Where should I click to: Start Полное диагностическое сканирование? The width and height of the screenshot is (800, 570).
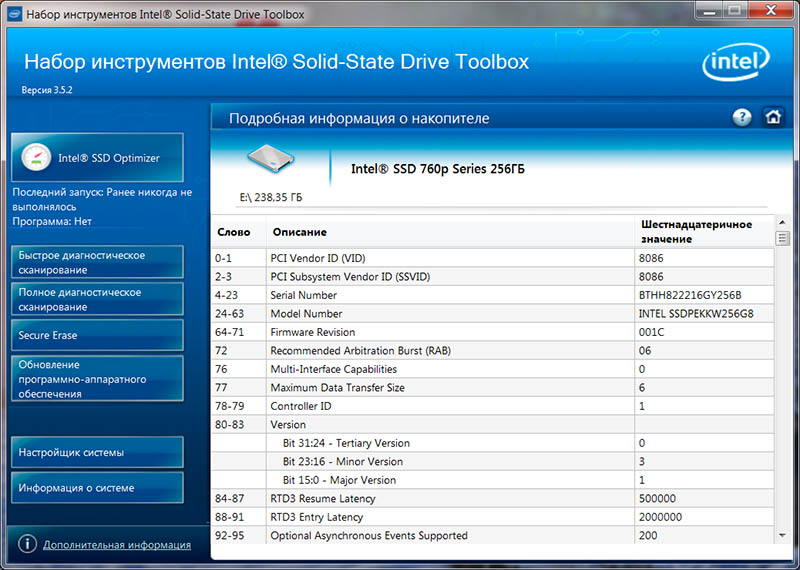point(97,300)
